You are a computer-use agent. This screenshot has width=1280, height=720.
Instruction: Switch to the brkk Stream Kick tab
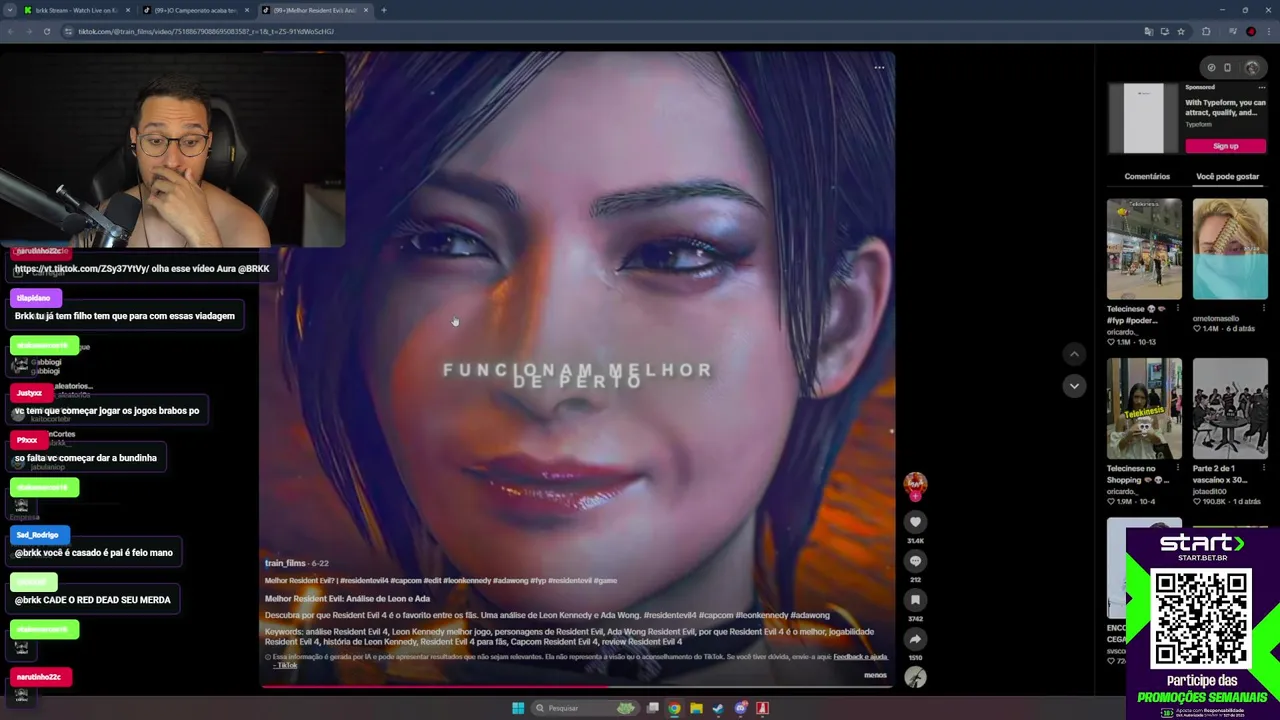[x=76, y=10]
